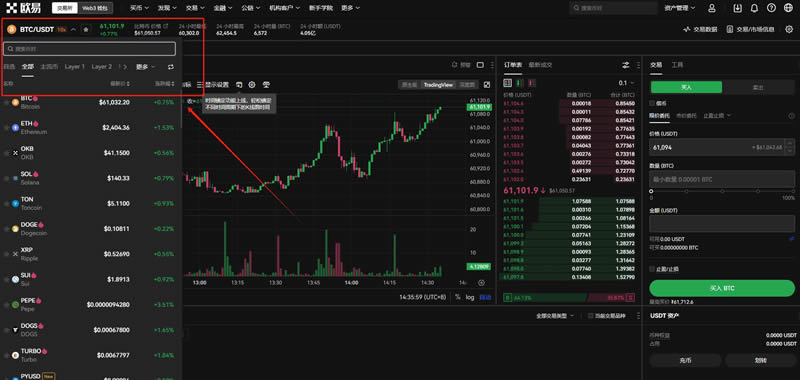Open the Tools tab in trade panel
This screenshot has height=380, width=800.
(x=677, y=65)
